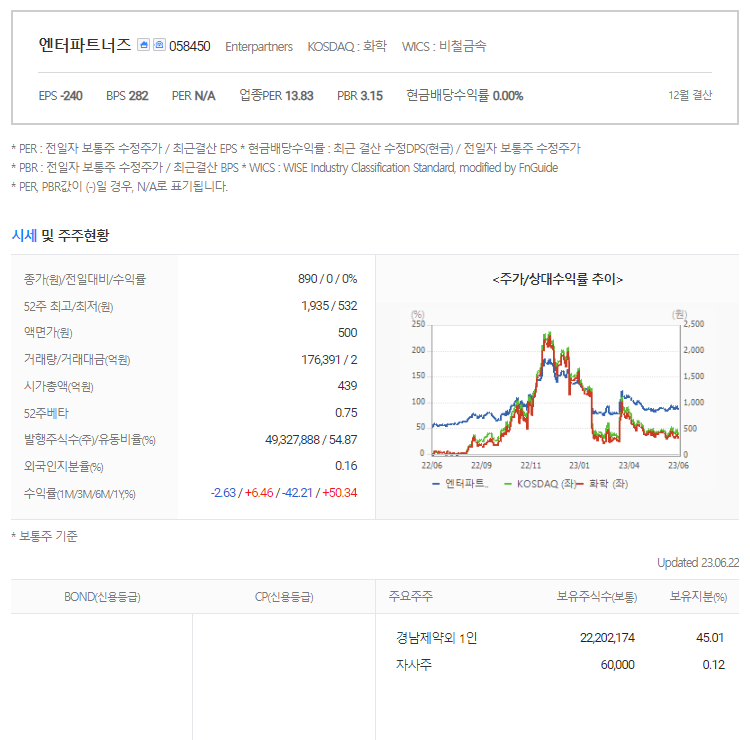Click the PER N/A value
This screenshot has width=750, height=740.
(x=193, y=96)
